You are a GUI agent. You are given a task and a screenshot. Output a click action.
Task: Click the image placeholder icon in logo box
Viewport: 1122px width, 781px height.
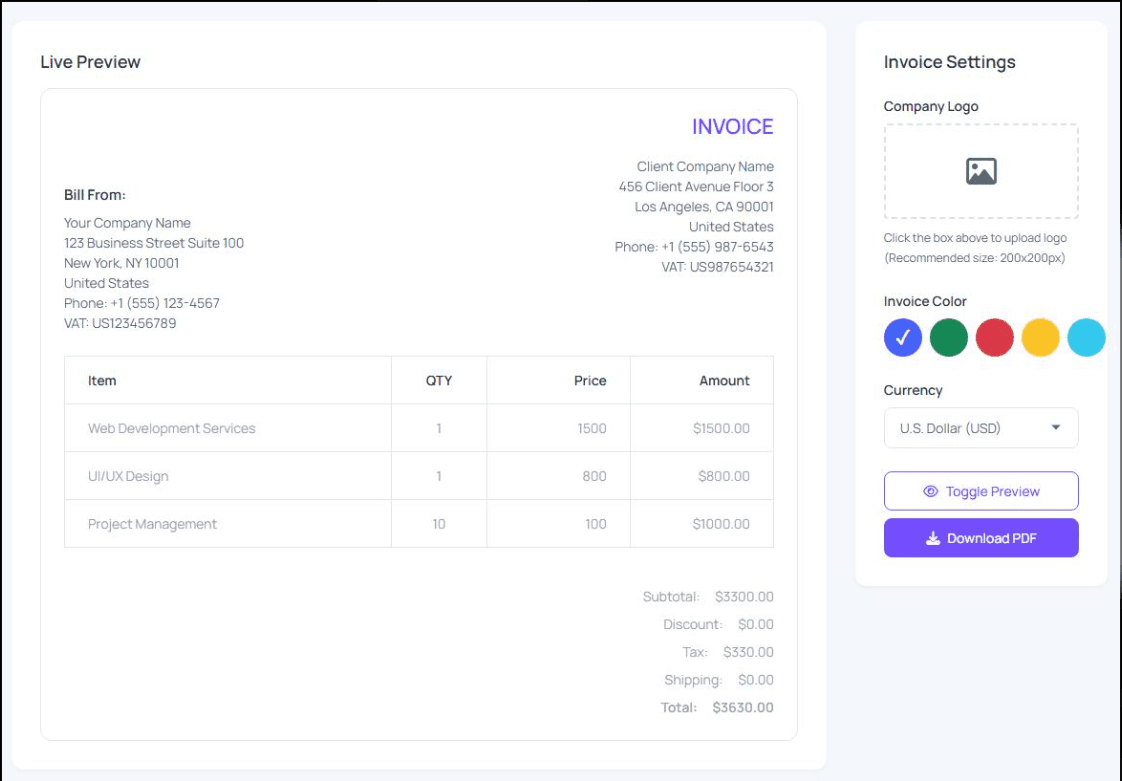click(x=981, y=171)
